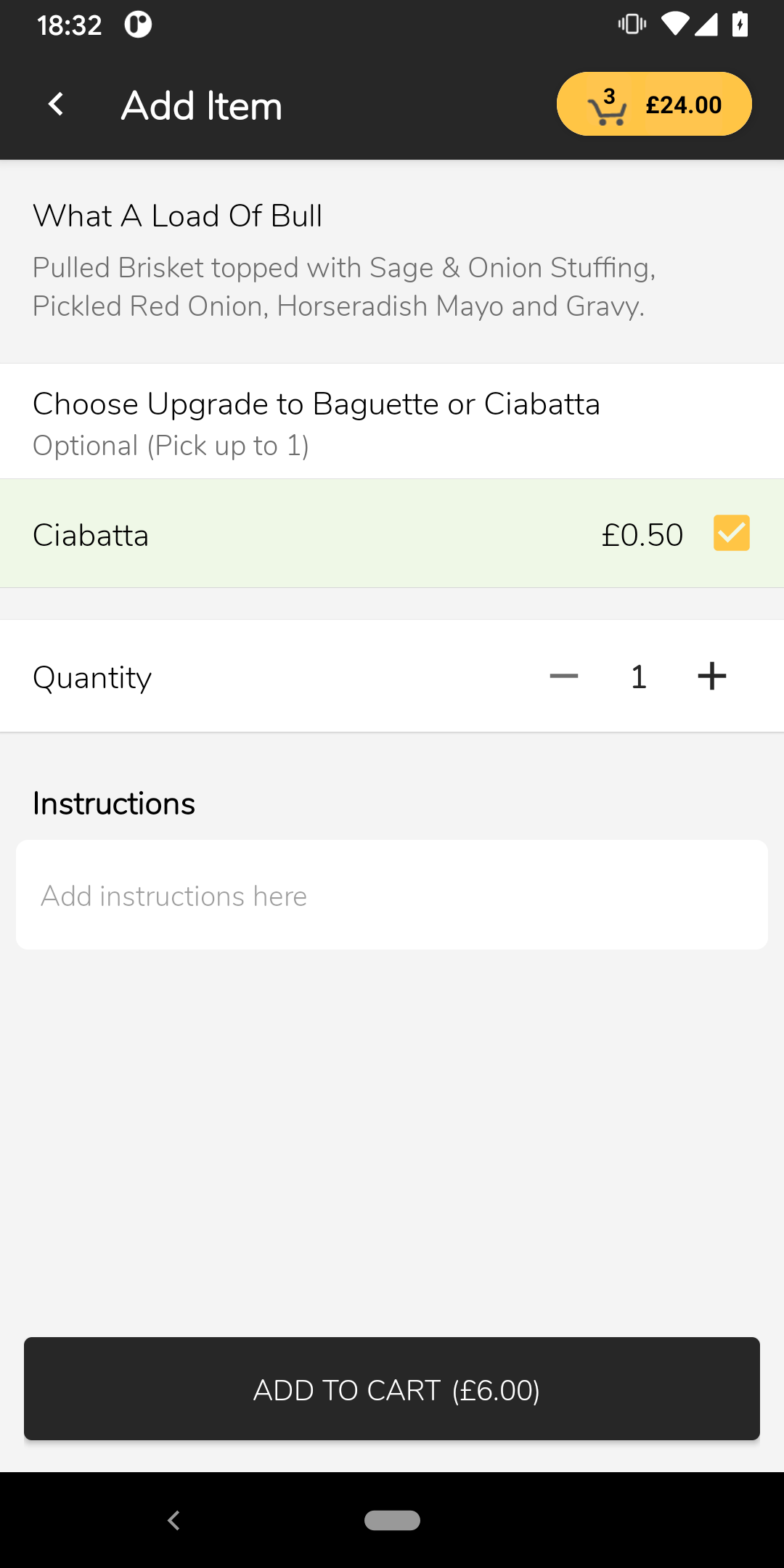Tap the £0.50 Ciabatta price
The width and height of the screenshot is (784, 1568).
click(x=642, y=535)
